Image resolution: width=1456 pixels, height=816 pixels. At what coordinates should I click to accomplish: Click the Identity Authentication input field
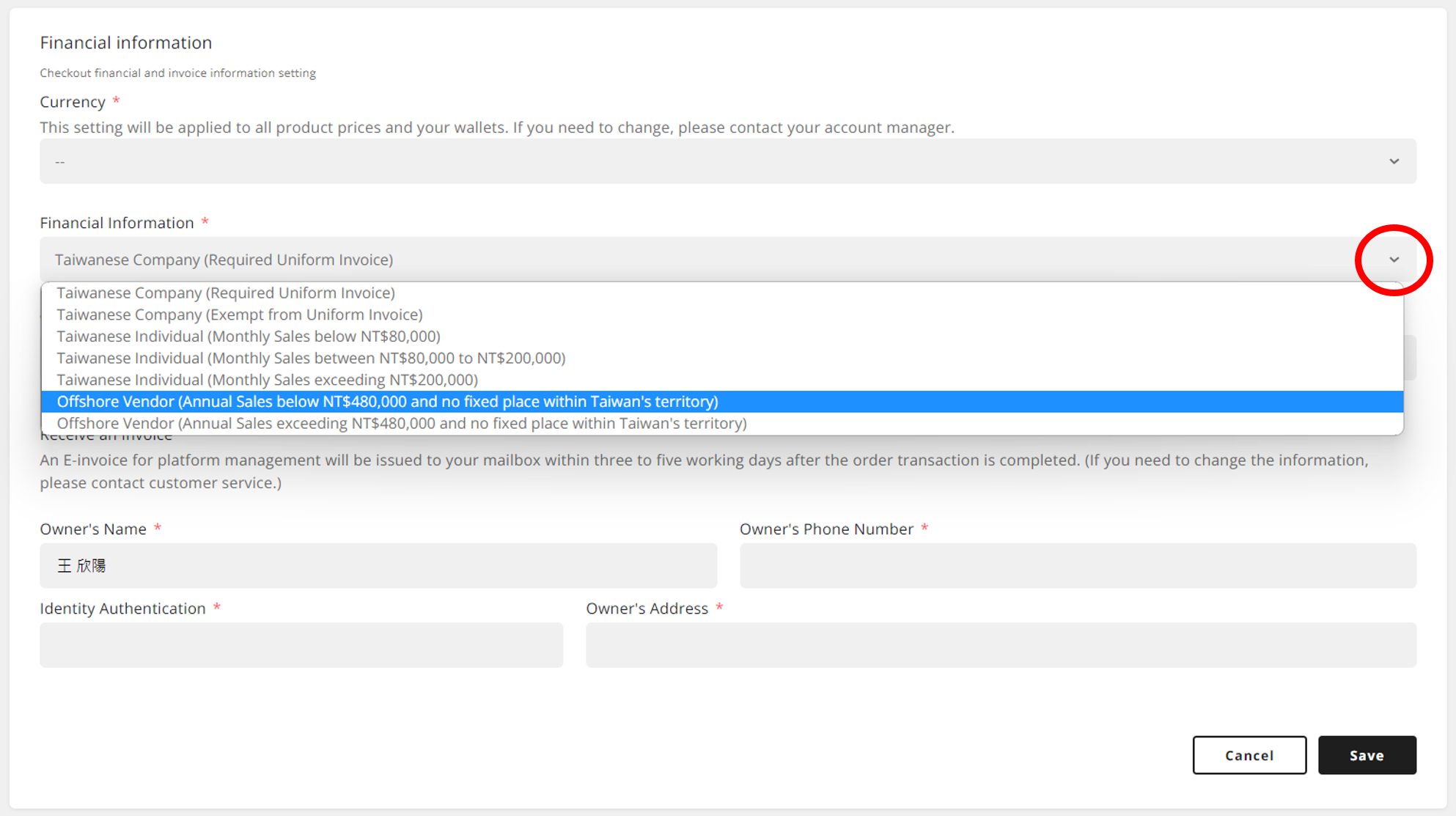(x=301, y=645)
